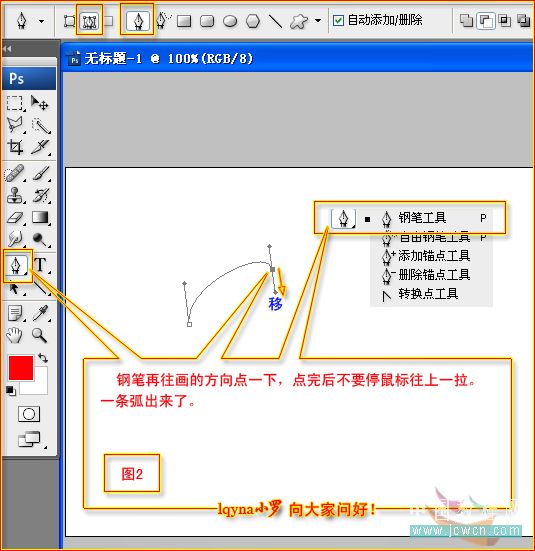Screen dimensions: 535x551
Task: Toggle the 自动添加/删除 checkbox
Action: click(338, 20)
